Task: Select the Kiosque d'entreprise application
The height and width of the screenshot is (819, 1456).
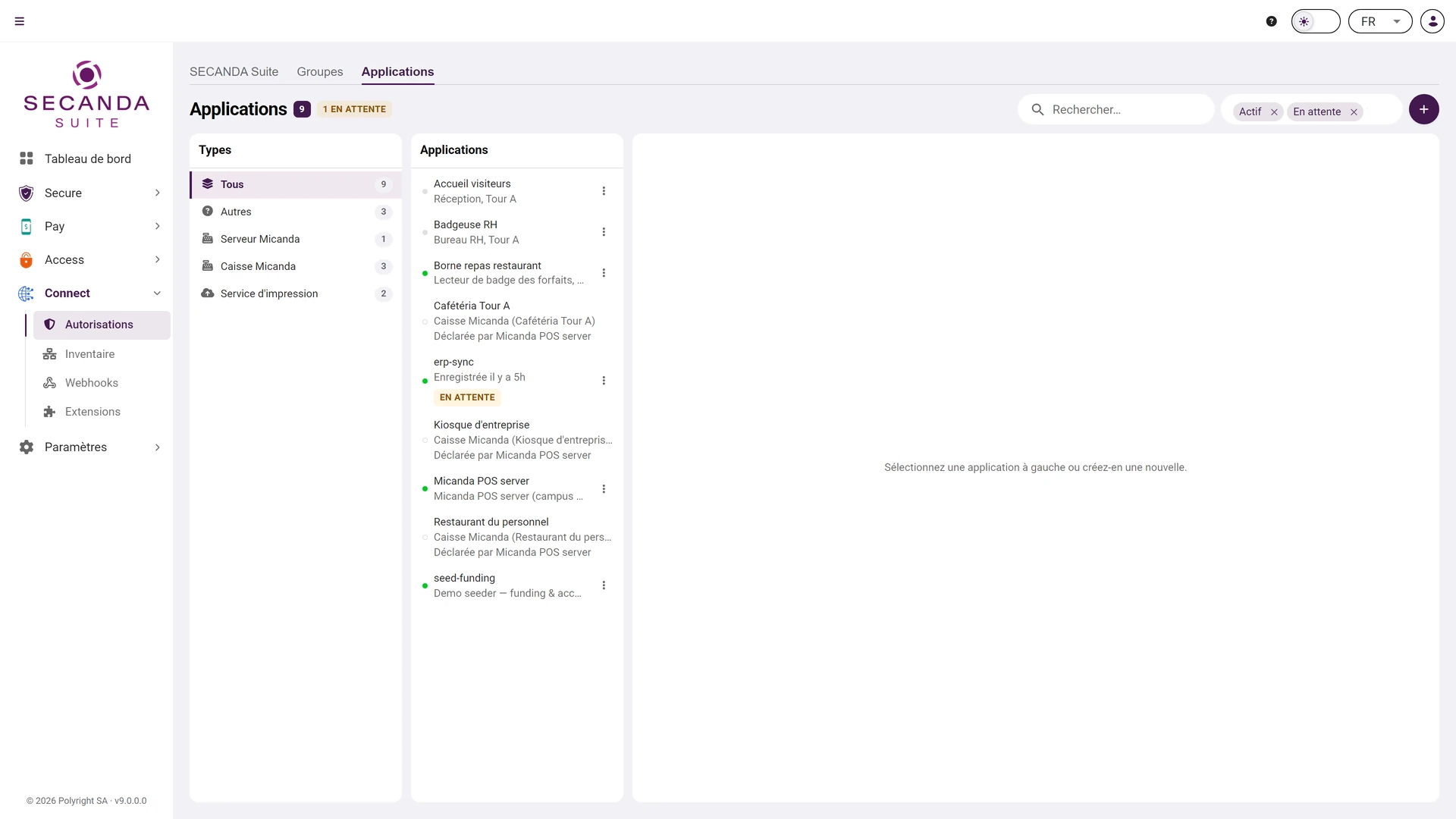Action: (517, 440)
